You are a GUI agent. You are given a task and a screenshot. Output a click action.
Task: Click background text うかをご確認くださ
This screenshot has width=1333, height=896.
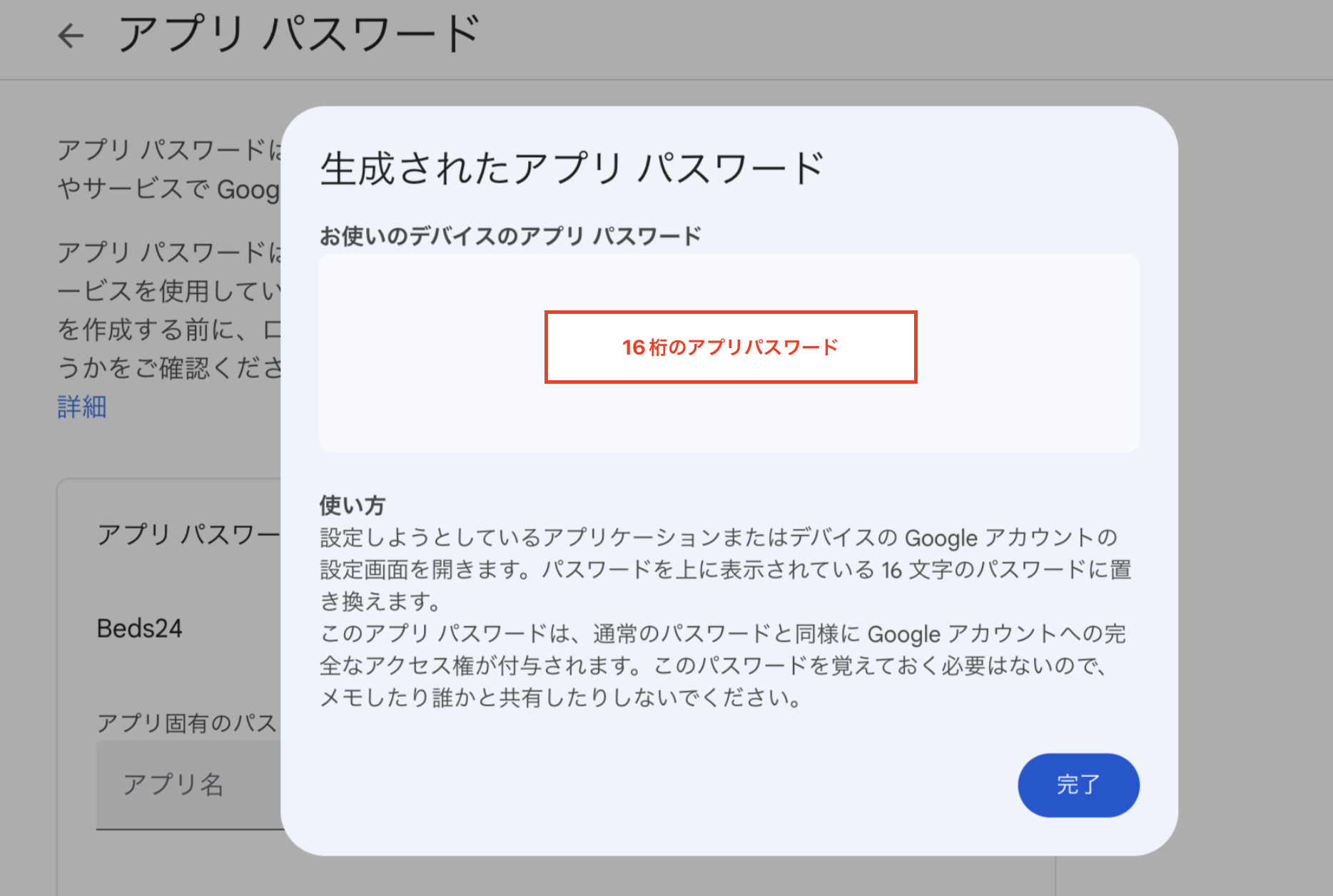coord(168,368)
